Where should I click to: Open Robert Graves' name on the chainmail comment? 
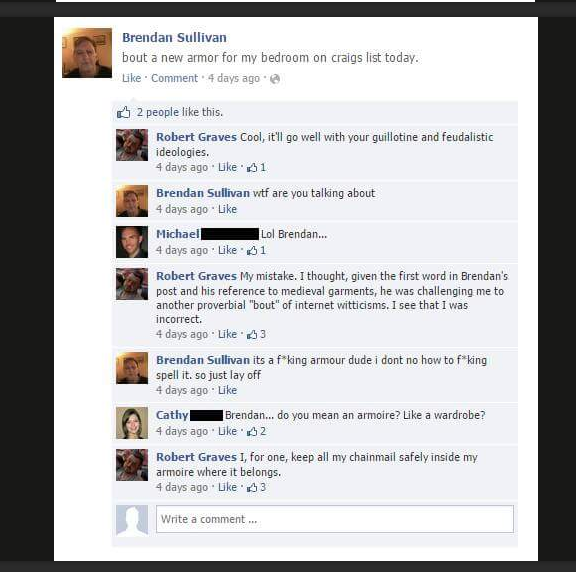click(197, 457)
